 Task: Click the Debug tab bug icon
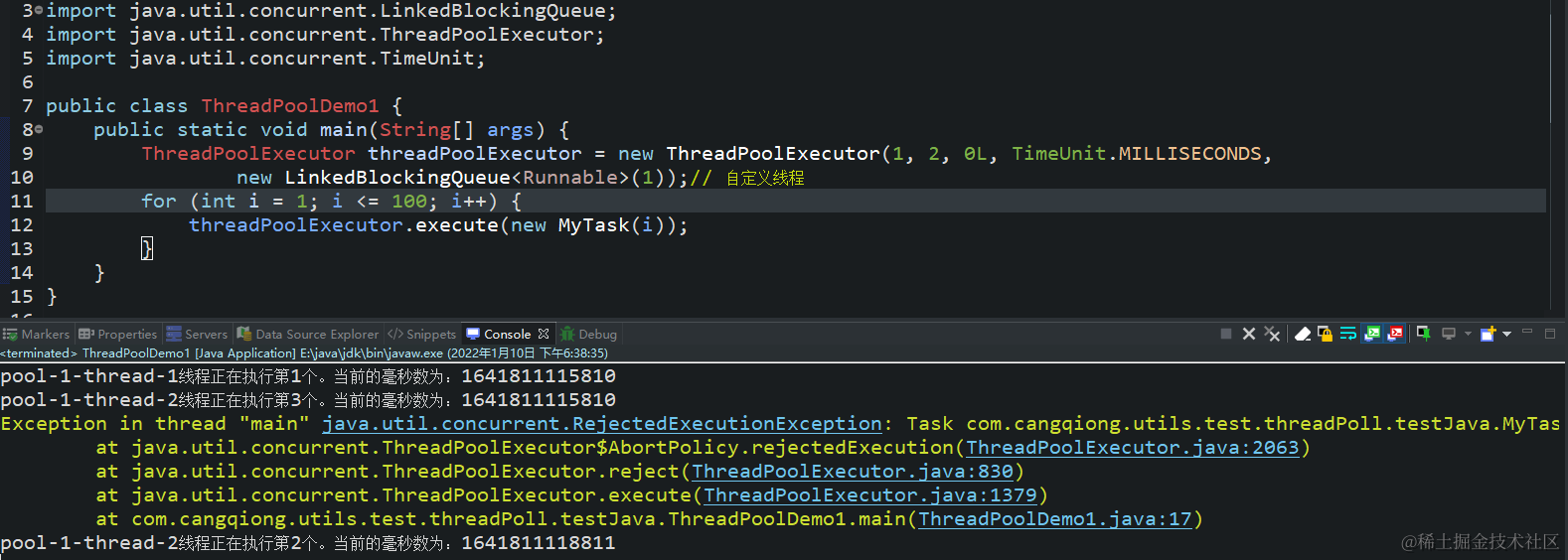click(567, 335)
